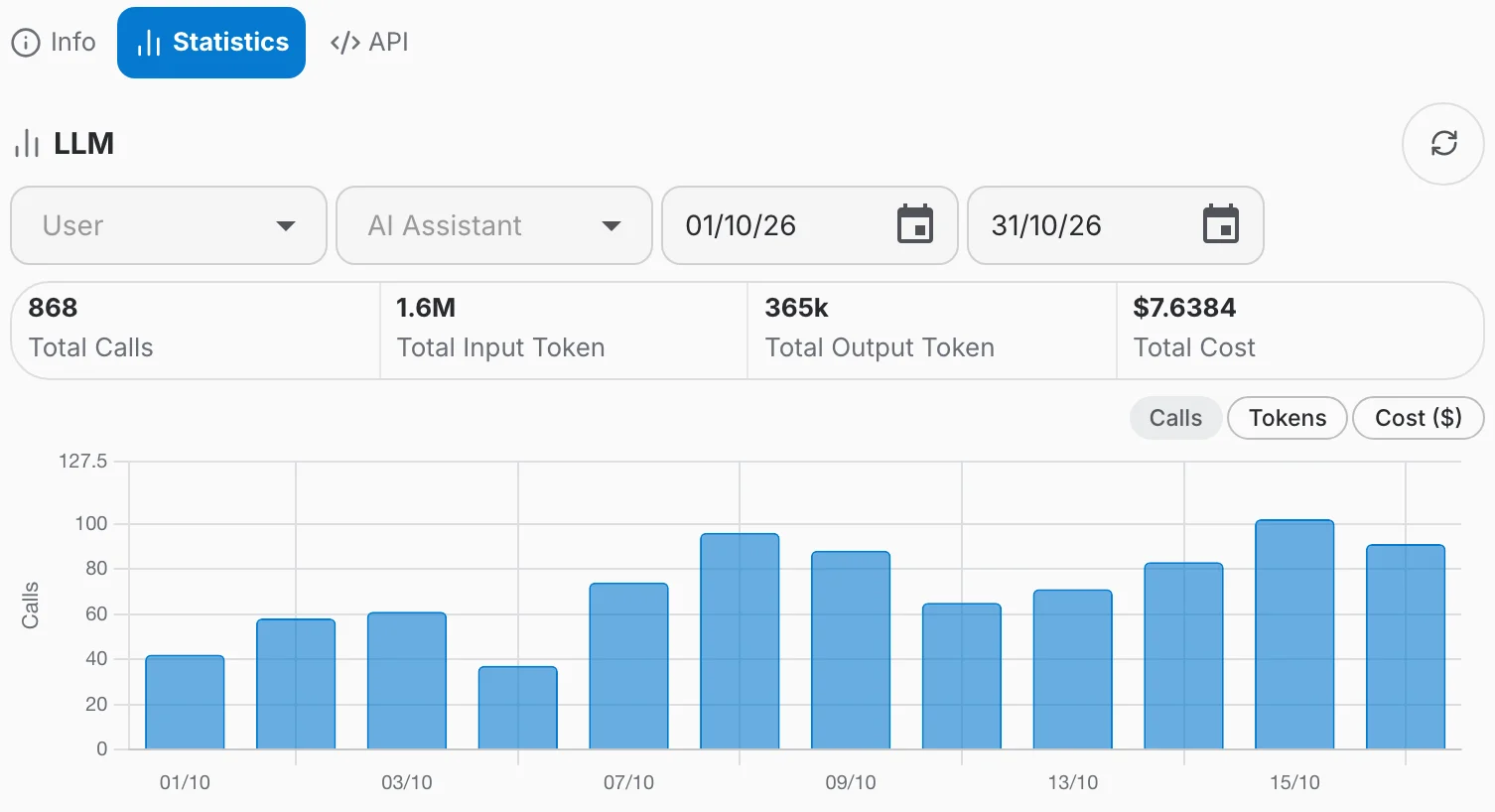Expand the User dropdown
1495x812 pixels.
[169, 225]
